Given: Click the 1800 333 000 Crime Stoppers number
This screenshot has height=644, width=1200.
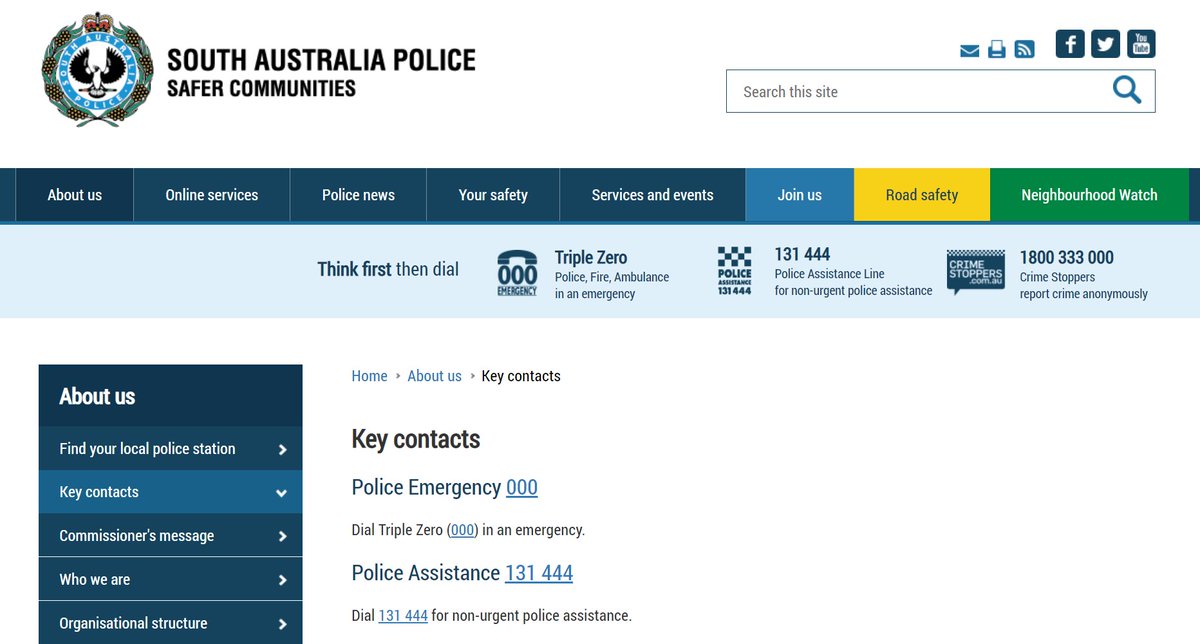Looking at the screenshot, I should pyautogui.click(x=1067, y=257).
